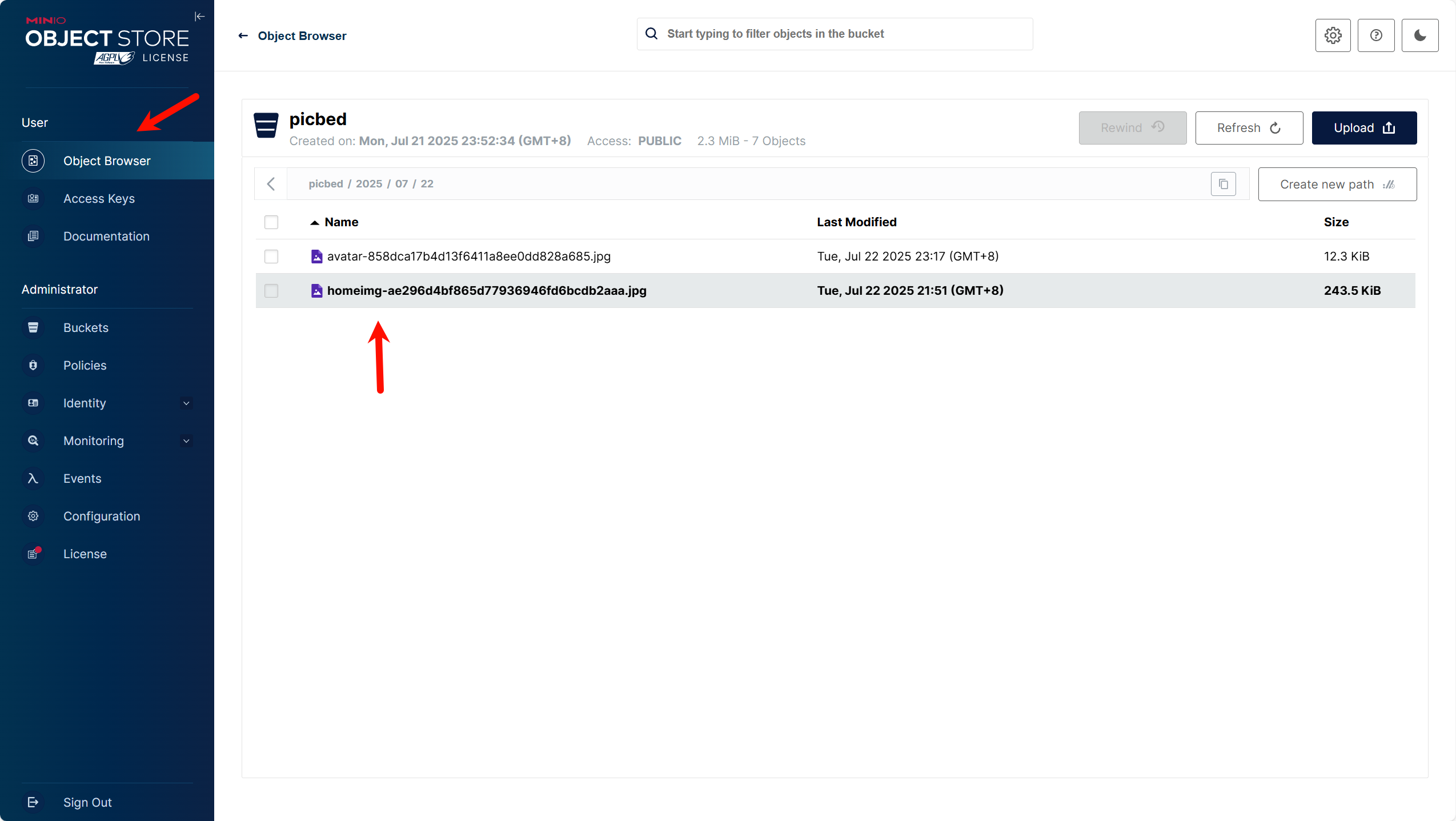Open settings via the gear icon

[1333, 35]
